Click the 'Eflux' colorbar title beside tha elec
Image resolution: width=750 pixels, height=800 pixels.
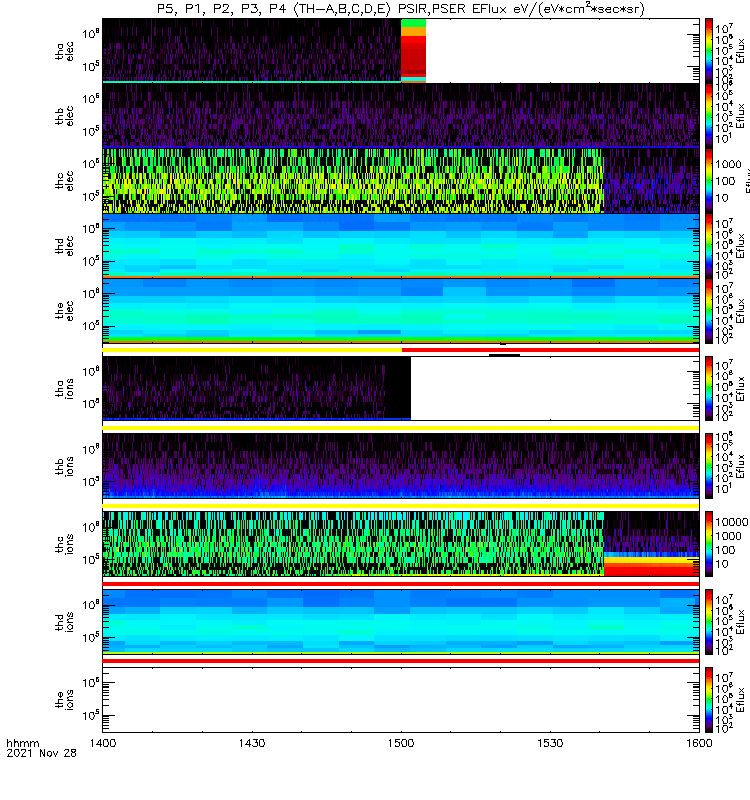coord(740,51)
